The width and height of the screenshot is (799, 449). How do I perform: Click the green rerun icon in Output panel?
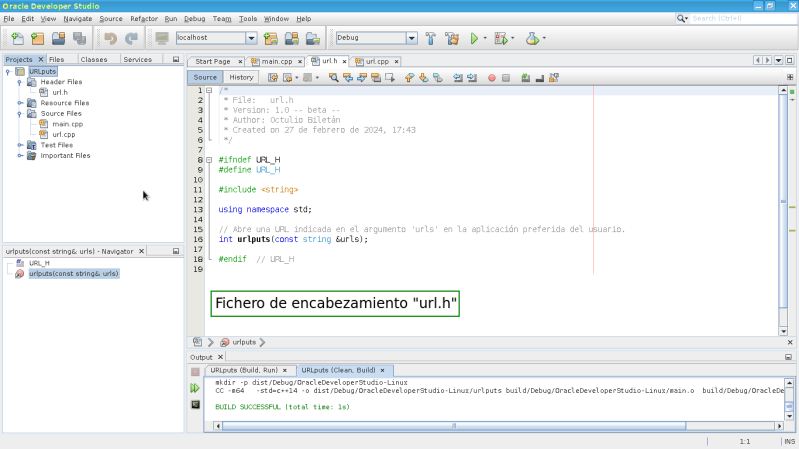(196, 387)
